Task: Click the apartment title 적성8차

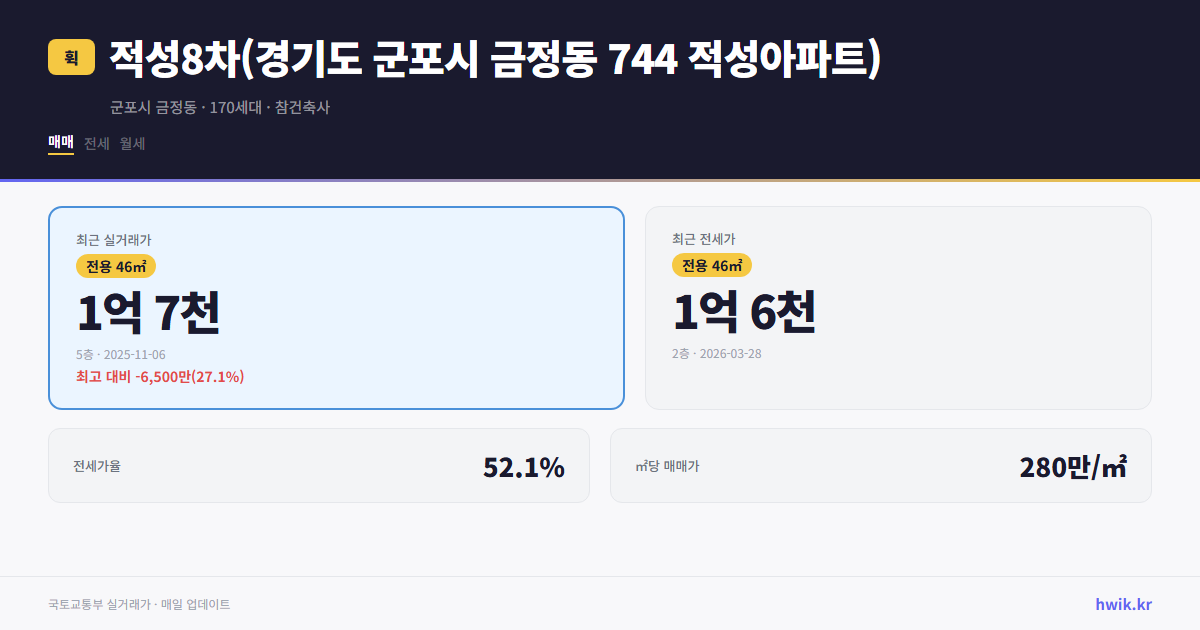Action: (x=165, y=58)
